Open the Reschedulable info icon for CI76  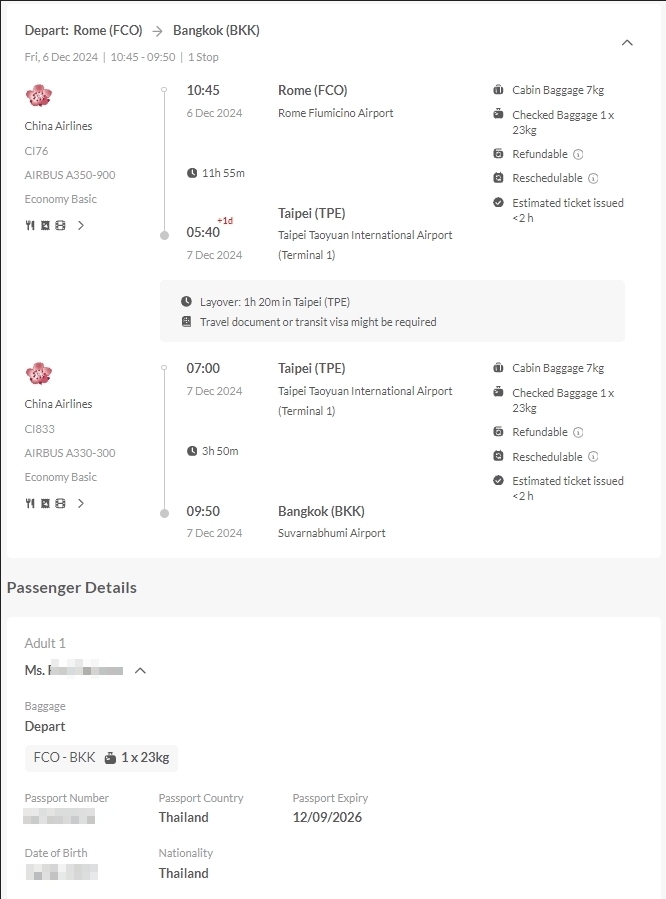[593, 178]
